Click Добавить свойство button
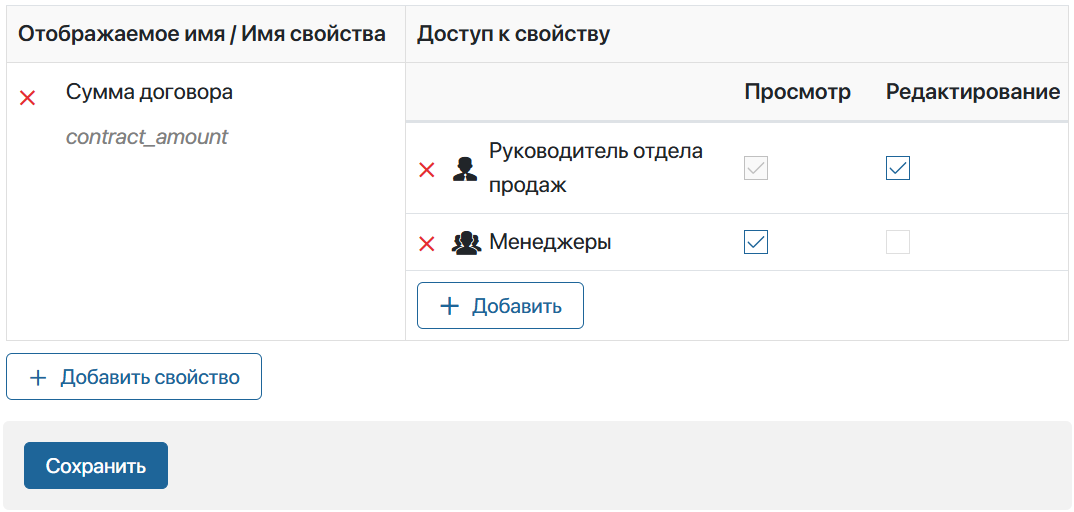The width and height of the screenshot is (1074, 512). [134, 377]
